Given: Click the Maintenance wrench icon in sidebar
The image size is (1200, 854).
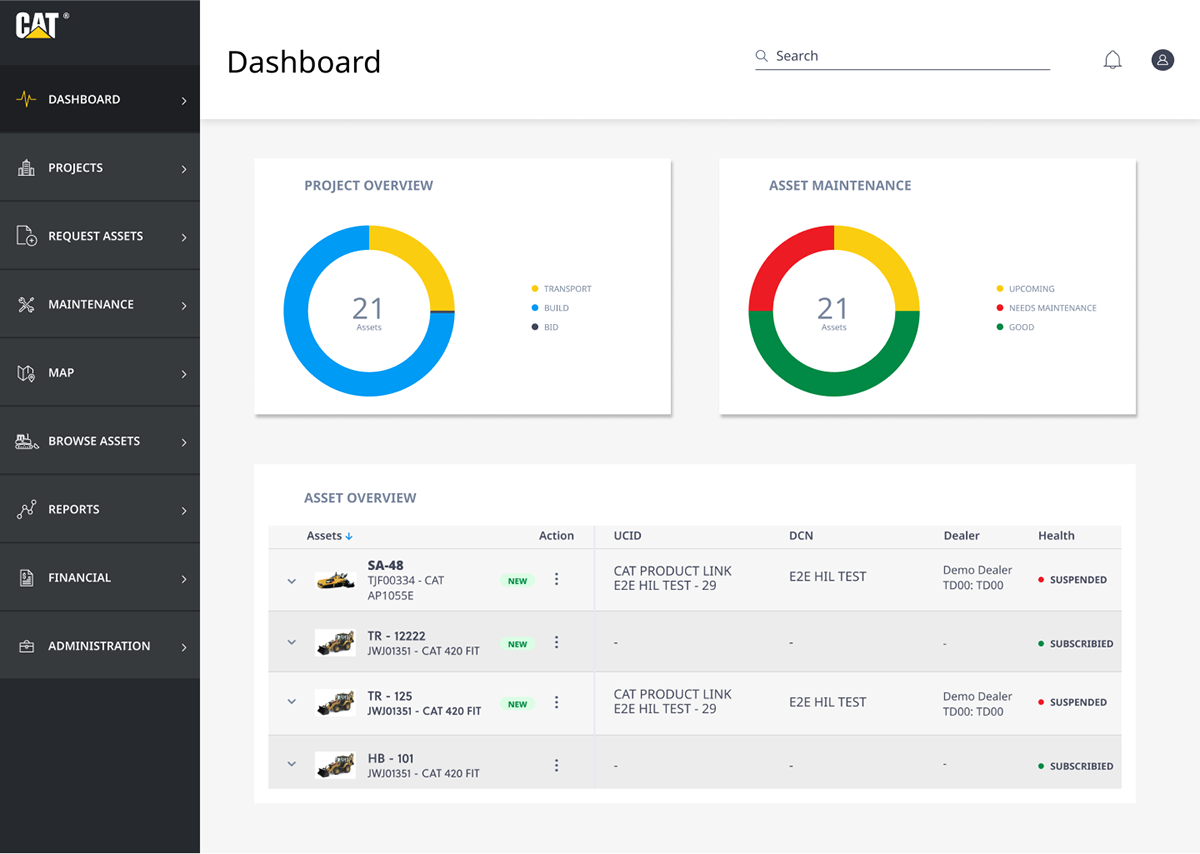Looking at the screenshot, I should tap(27, 305).
